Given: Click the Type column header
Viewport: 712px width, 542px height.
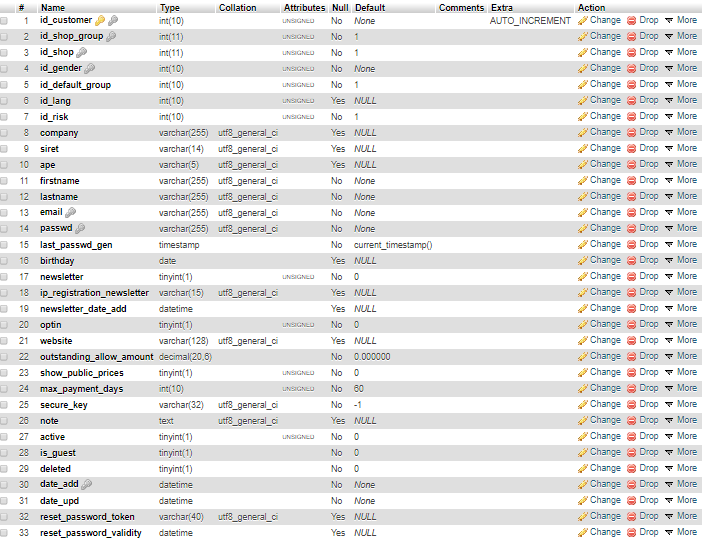Looking at the screenshot, I should click(170, 8).
